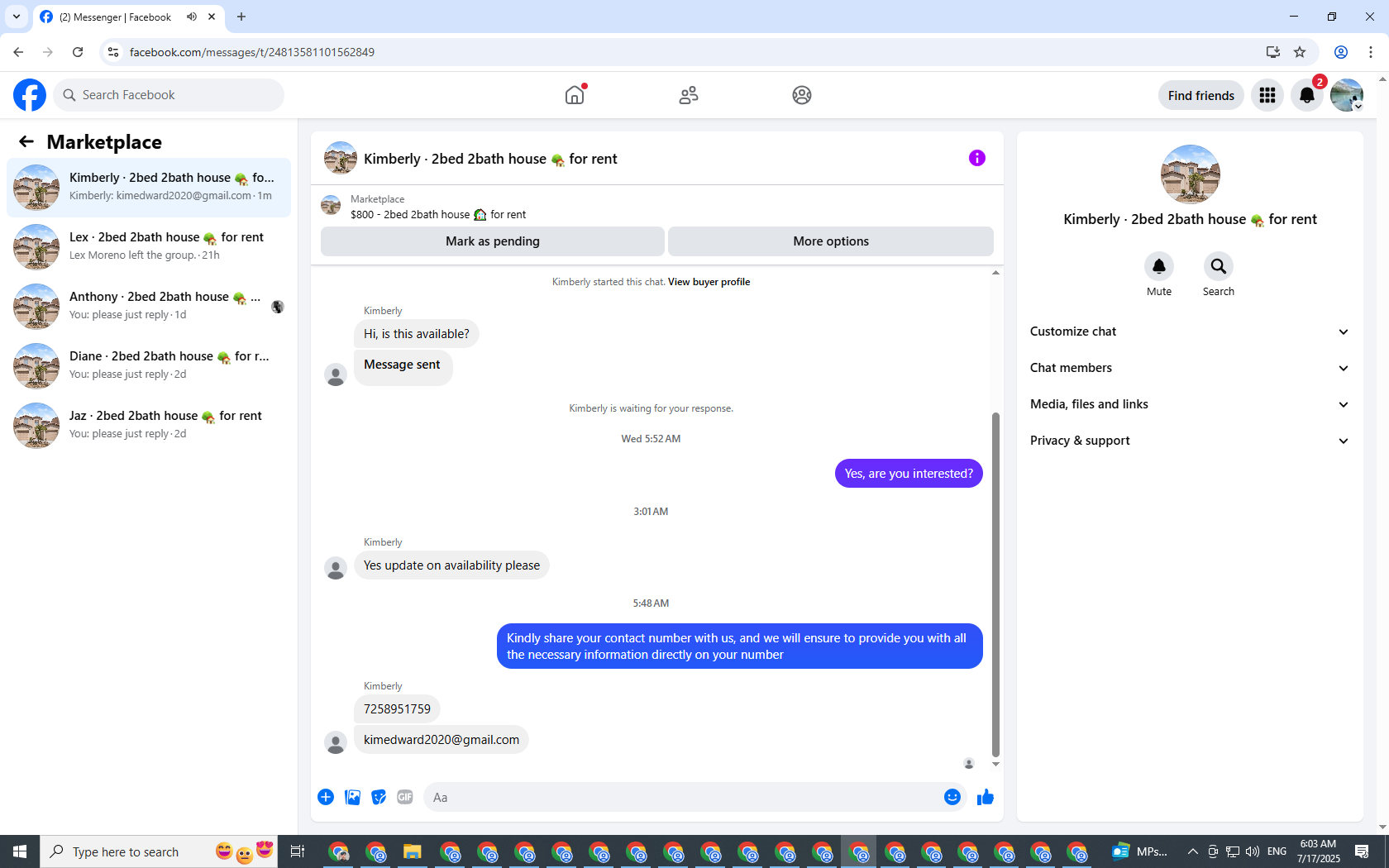Show hidden system tray icons
The image size is (1389, 868).
click(1192, 851)
